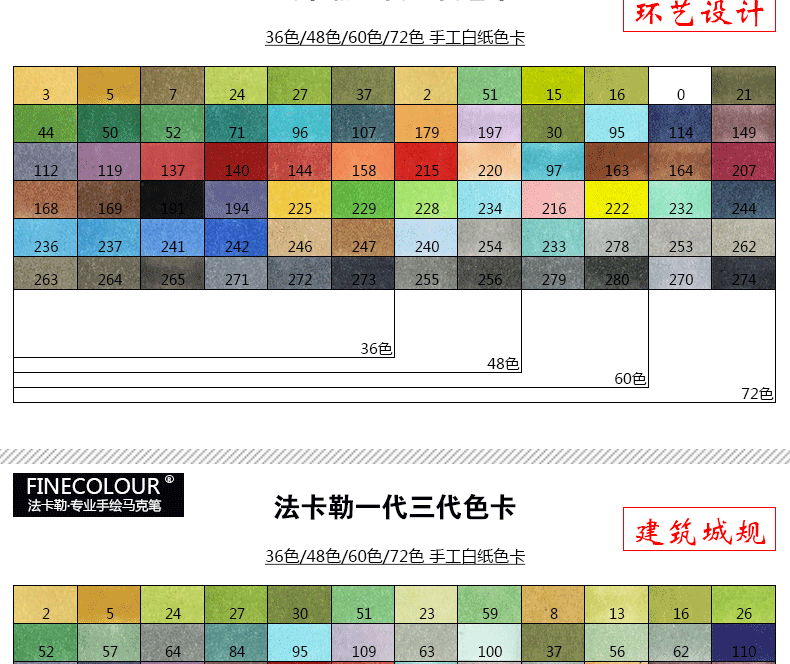Select the lavender swatch numbered 197
This screenshot has width=790, height=664.
click(x=490, y=124)
